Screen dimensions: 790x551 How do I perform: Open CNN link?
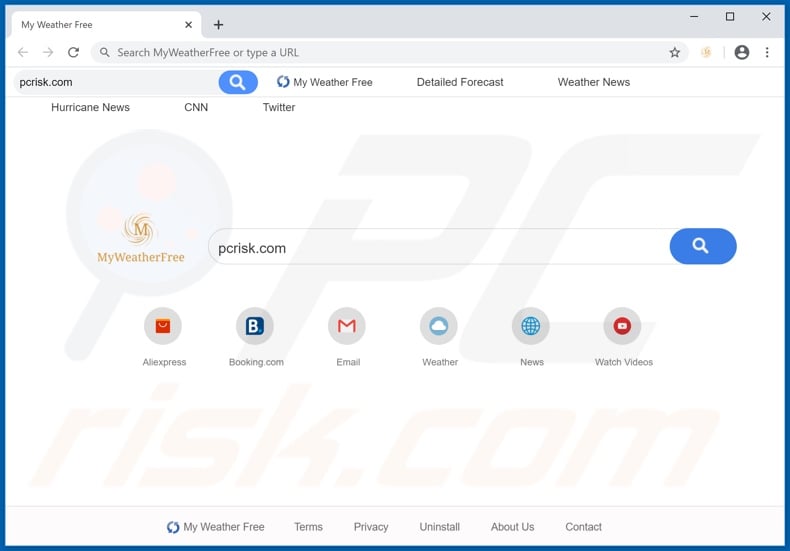coord(196,107)
